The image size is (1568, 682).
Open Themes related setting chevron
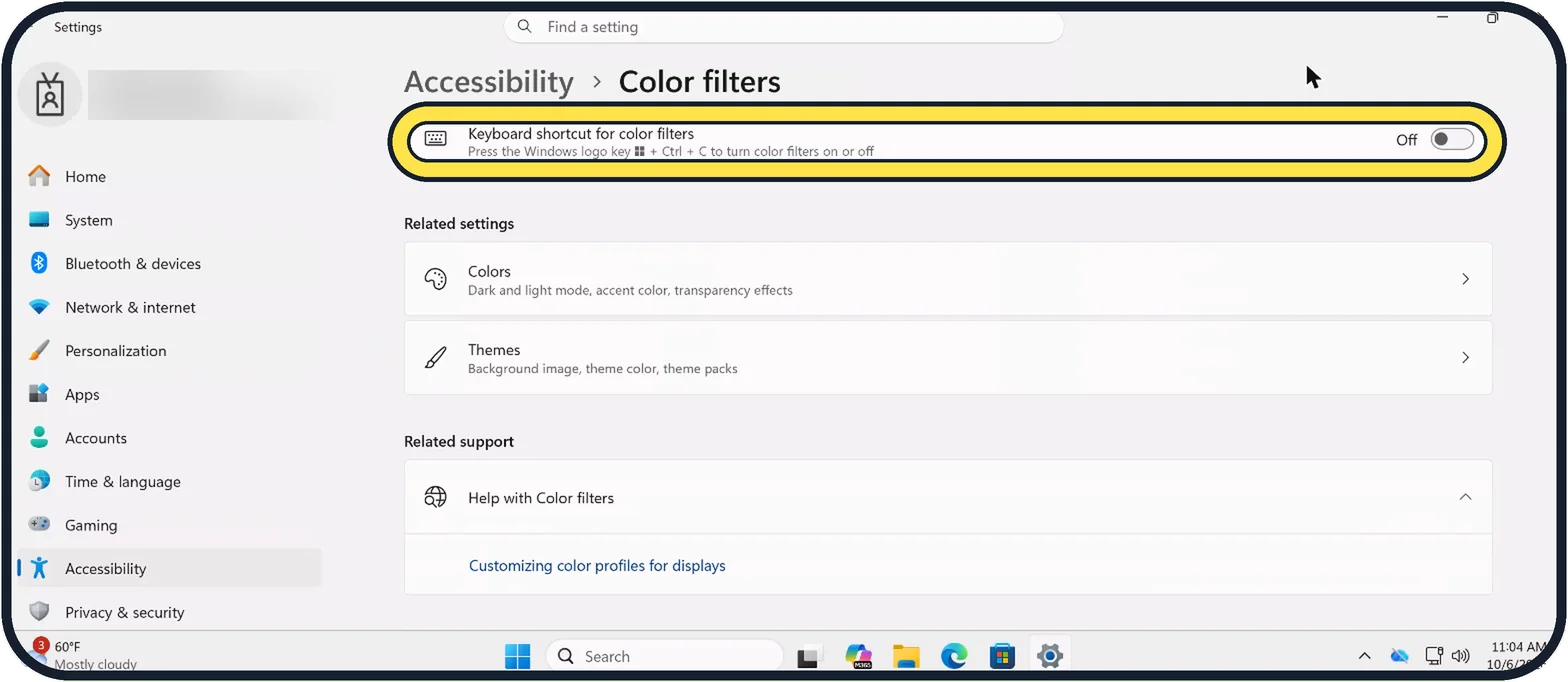(x=1465, y=357)
